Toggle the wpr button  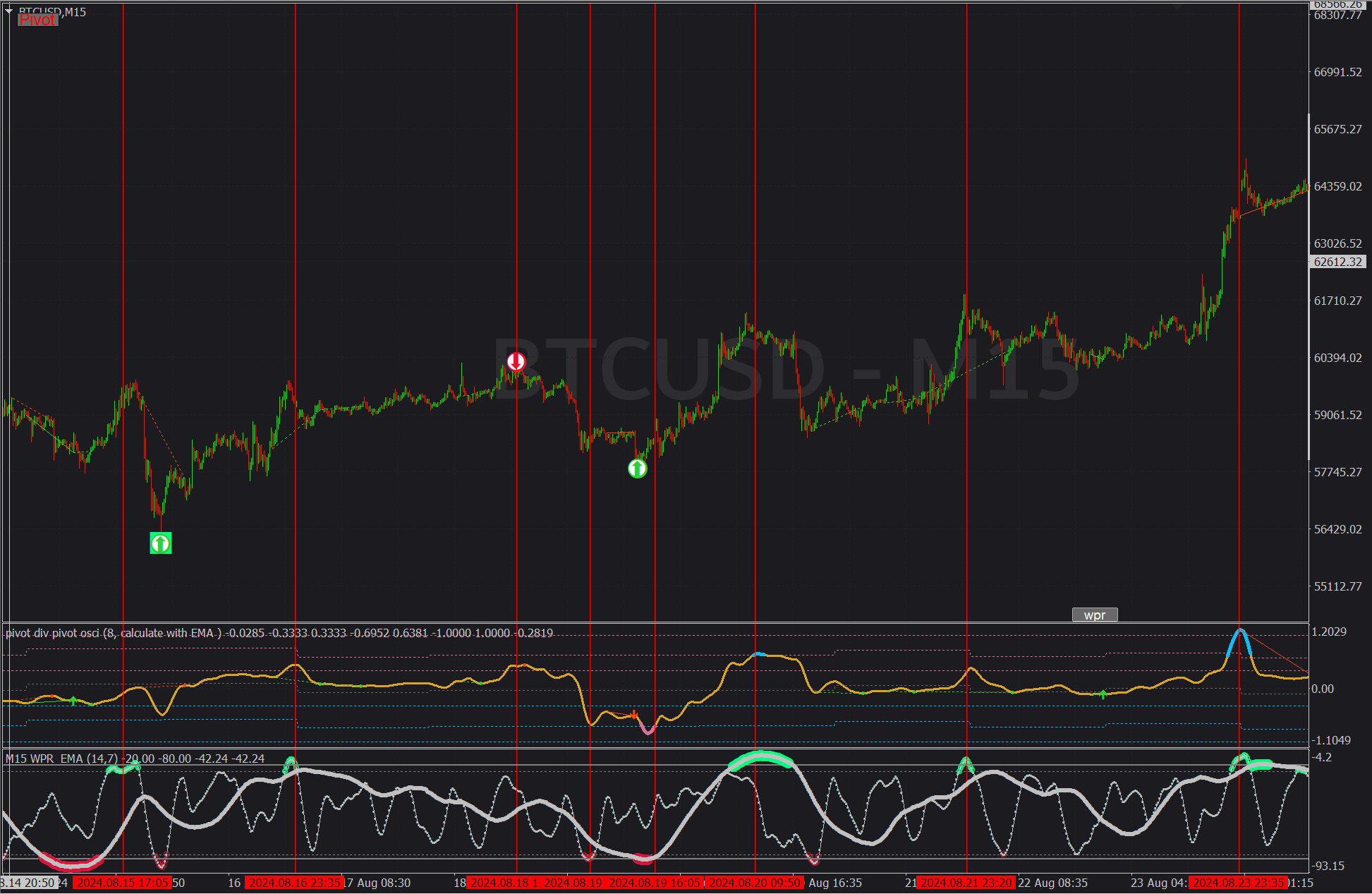click(x=1094, y=615)
